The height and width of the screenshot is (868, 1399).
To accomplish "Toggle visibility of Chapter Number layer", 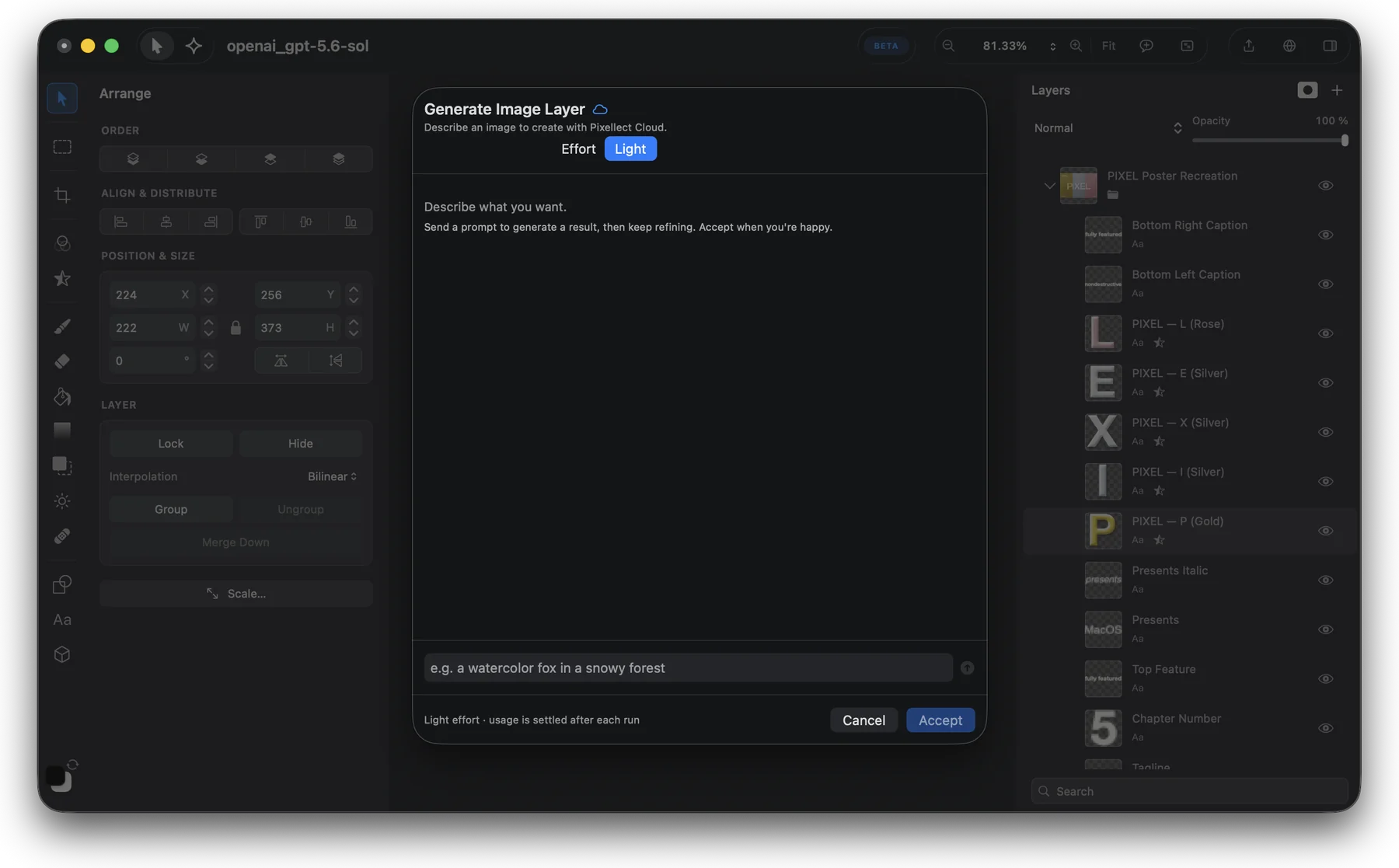I will click(x=1326, y=728).
